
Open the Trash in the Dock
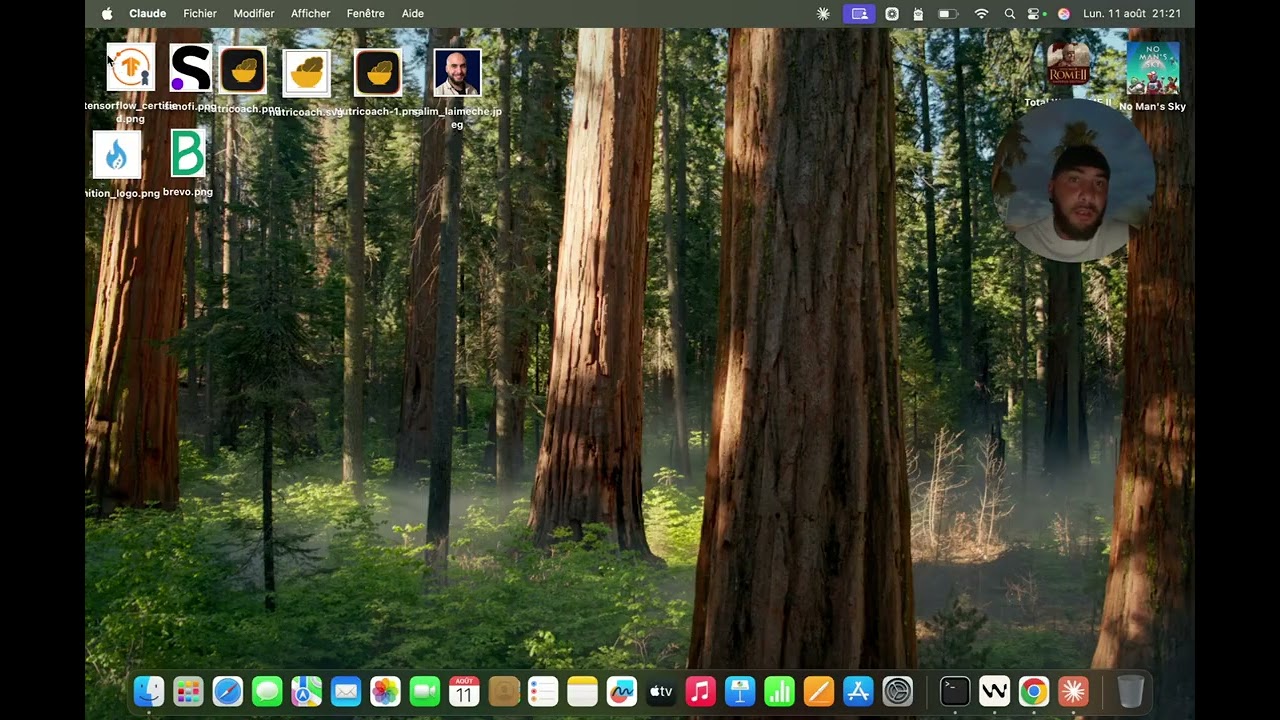point(1130,691)
